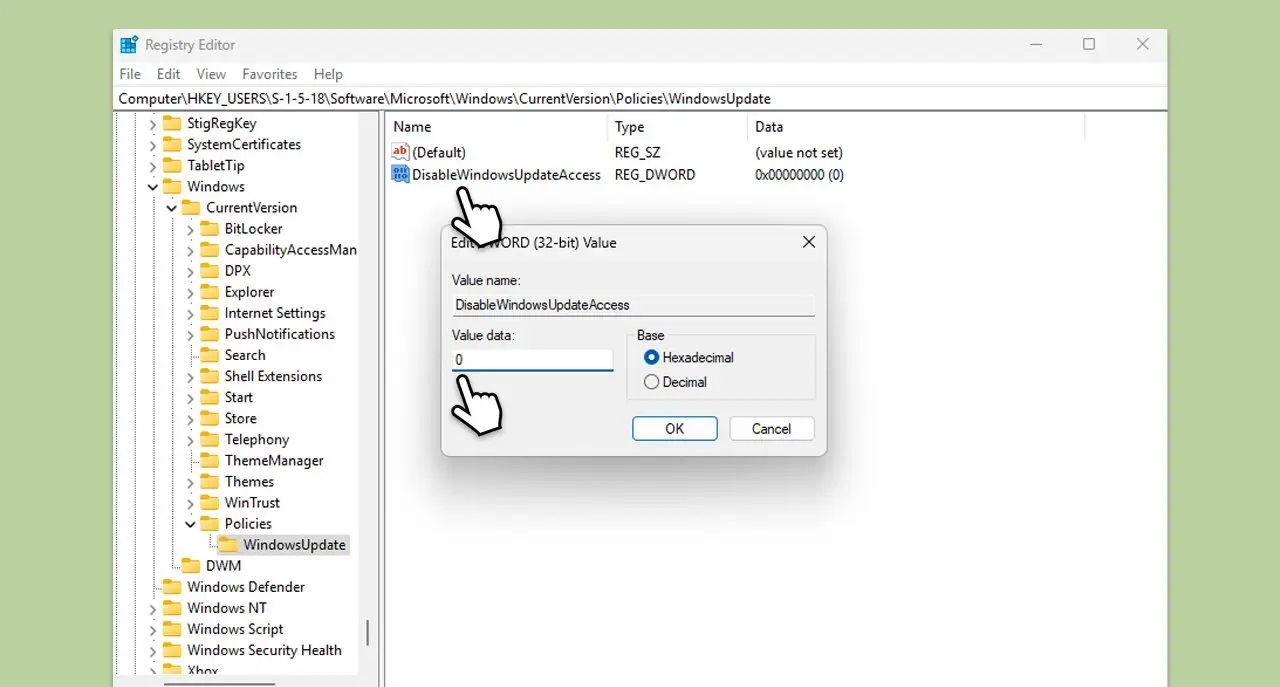Click the SystemCertificates folder icon
Viewport: 1280px width, 687px height.
[172, 144]
